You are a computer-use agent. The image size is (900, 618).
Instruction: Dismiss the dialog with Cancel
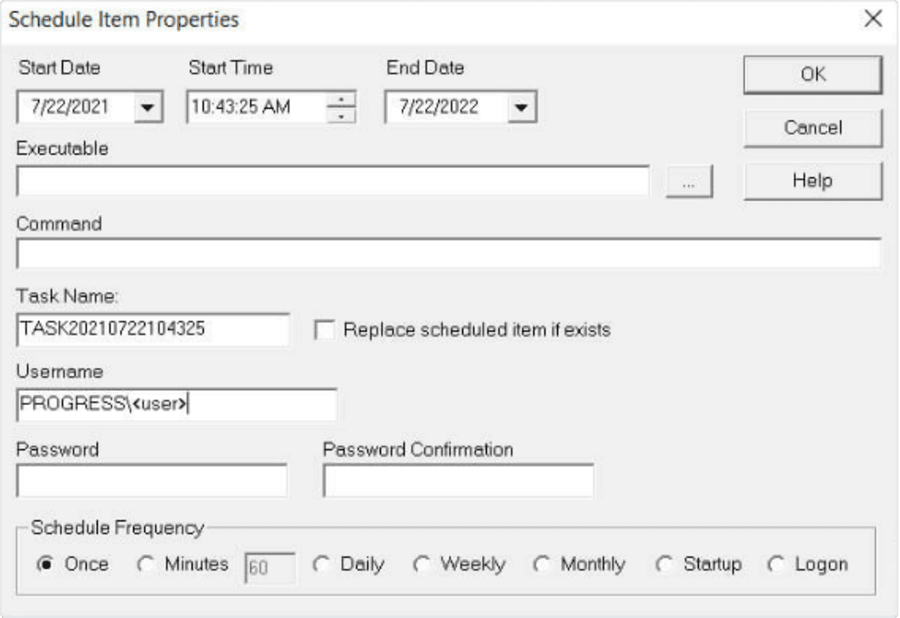(812, 127)
